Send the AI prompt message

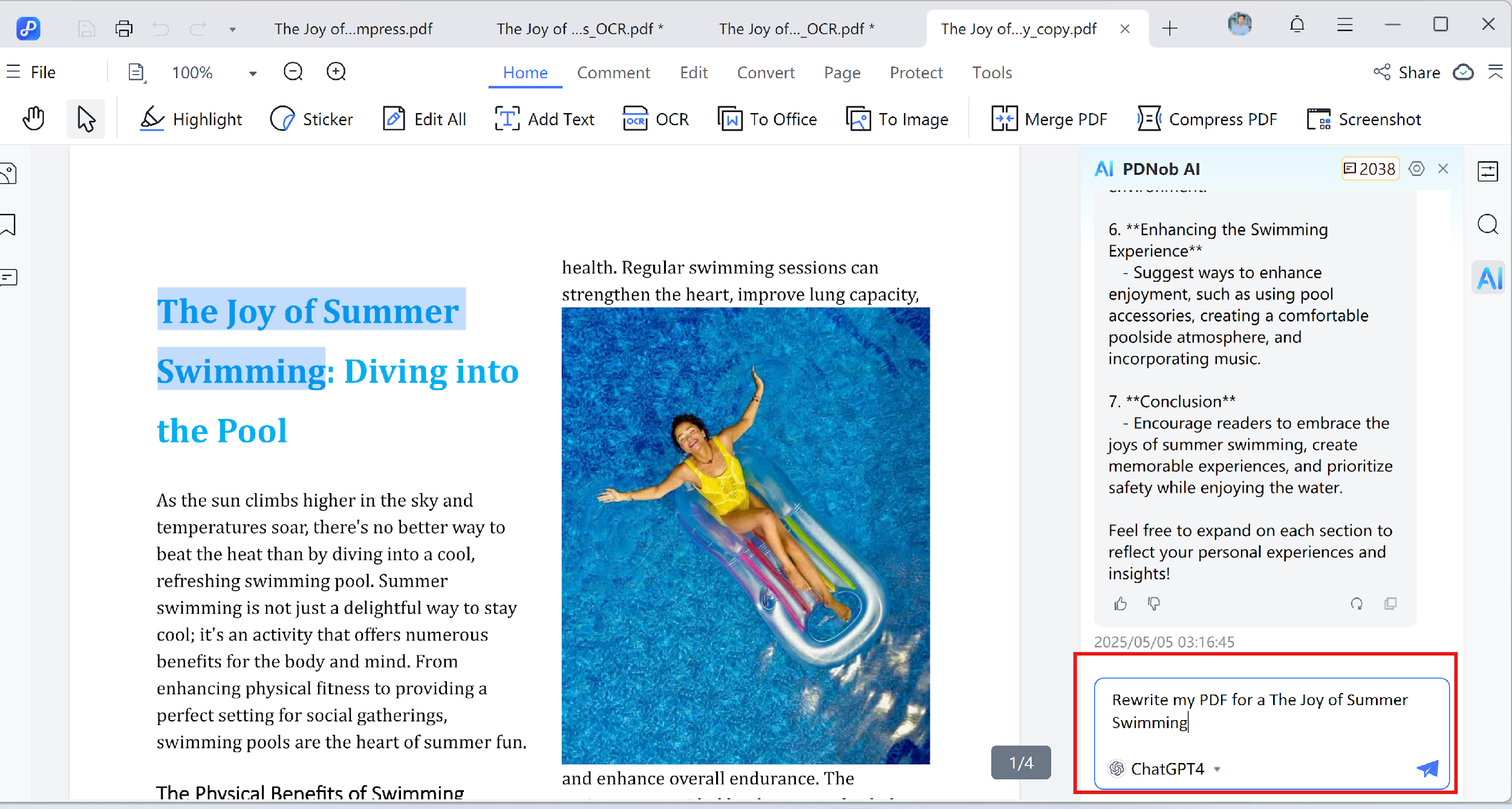click(x=1428, y=768)
